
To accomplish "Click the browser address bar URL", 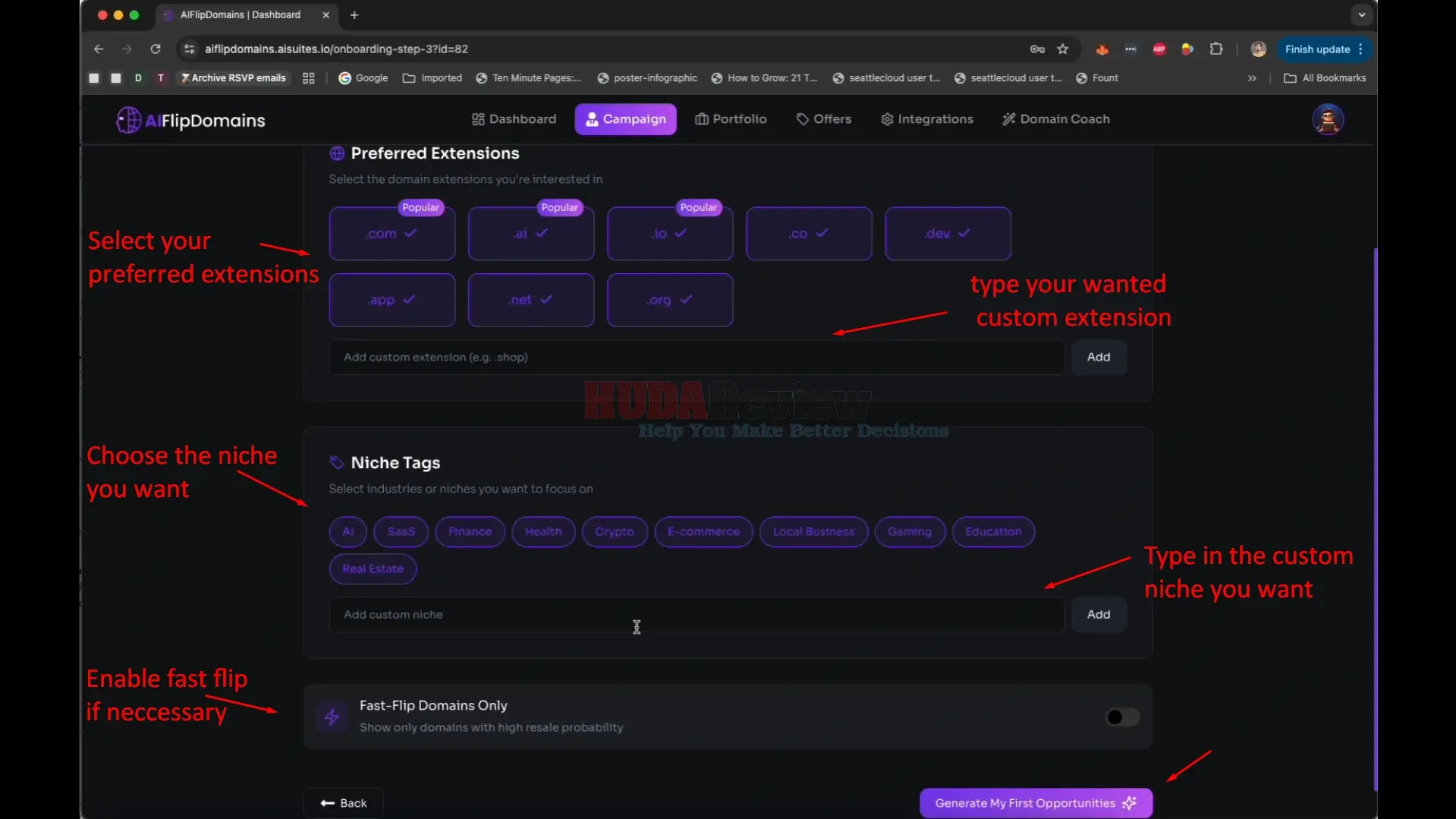I will [336, 49].
